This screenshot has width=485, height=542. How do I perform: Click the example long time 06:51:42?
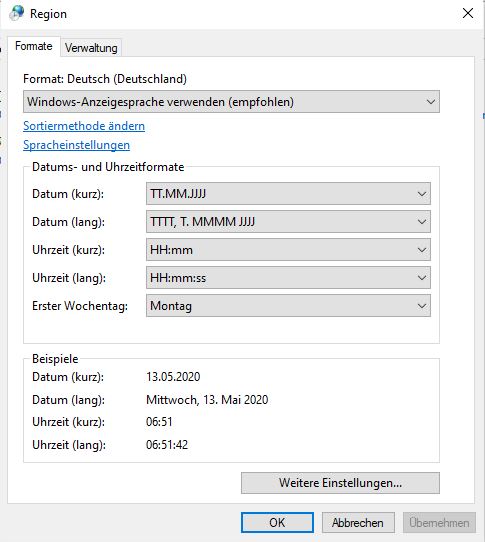[x=167, y=445]
